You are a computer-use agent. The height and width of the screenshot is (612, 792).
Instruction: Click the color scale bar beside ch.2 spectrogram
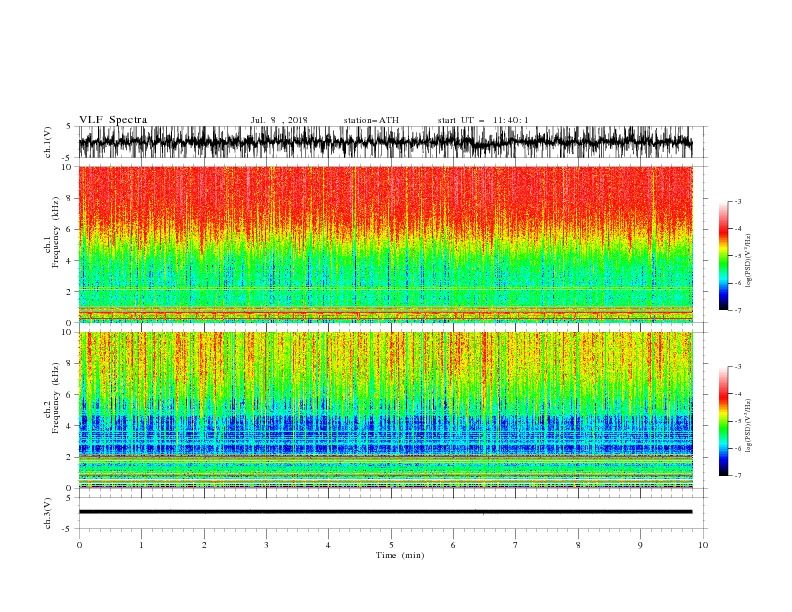(724, 421)
